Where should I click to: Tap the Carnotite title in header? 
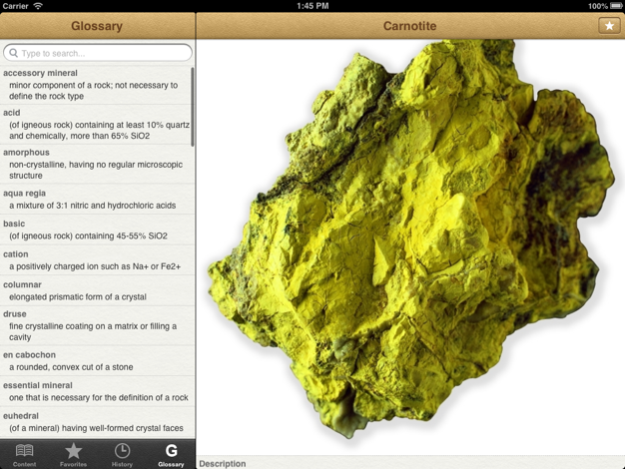pos(410,26)
